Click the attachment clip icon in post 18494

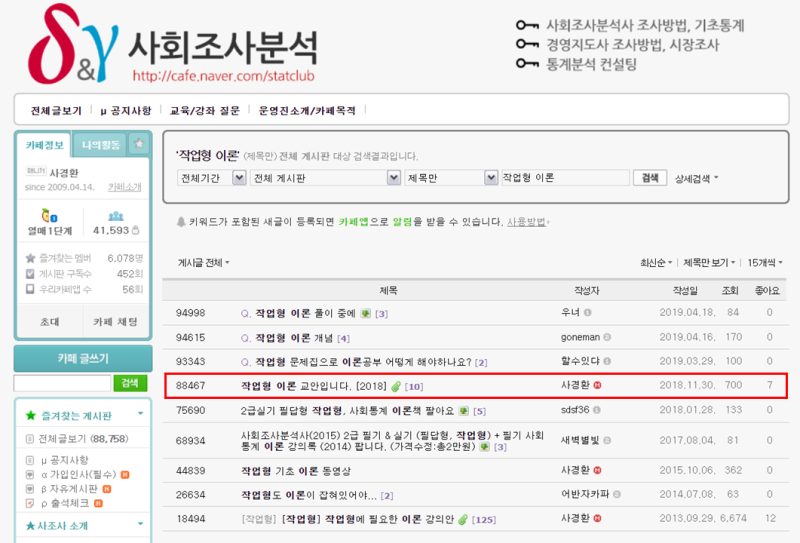pyautogui.click(x=463, y=520)
